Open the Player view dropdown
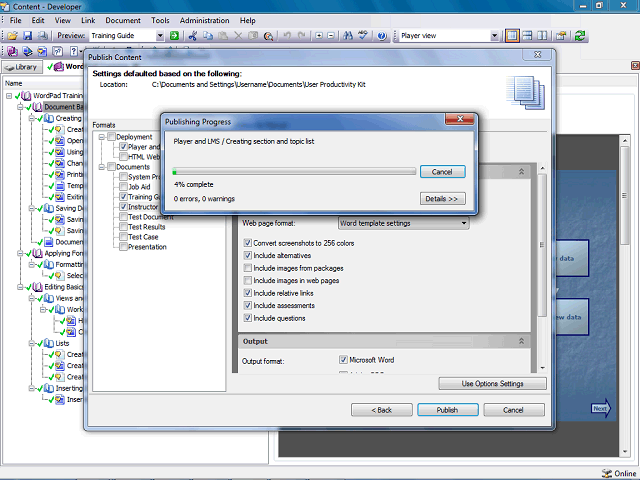Screen dimensions: 640x480 [x=494, y=36]
